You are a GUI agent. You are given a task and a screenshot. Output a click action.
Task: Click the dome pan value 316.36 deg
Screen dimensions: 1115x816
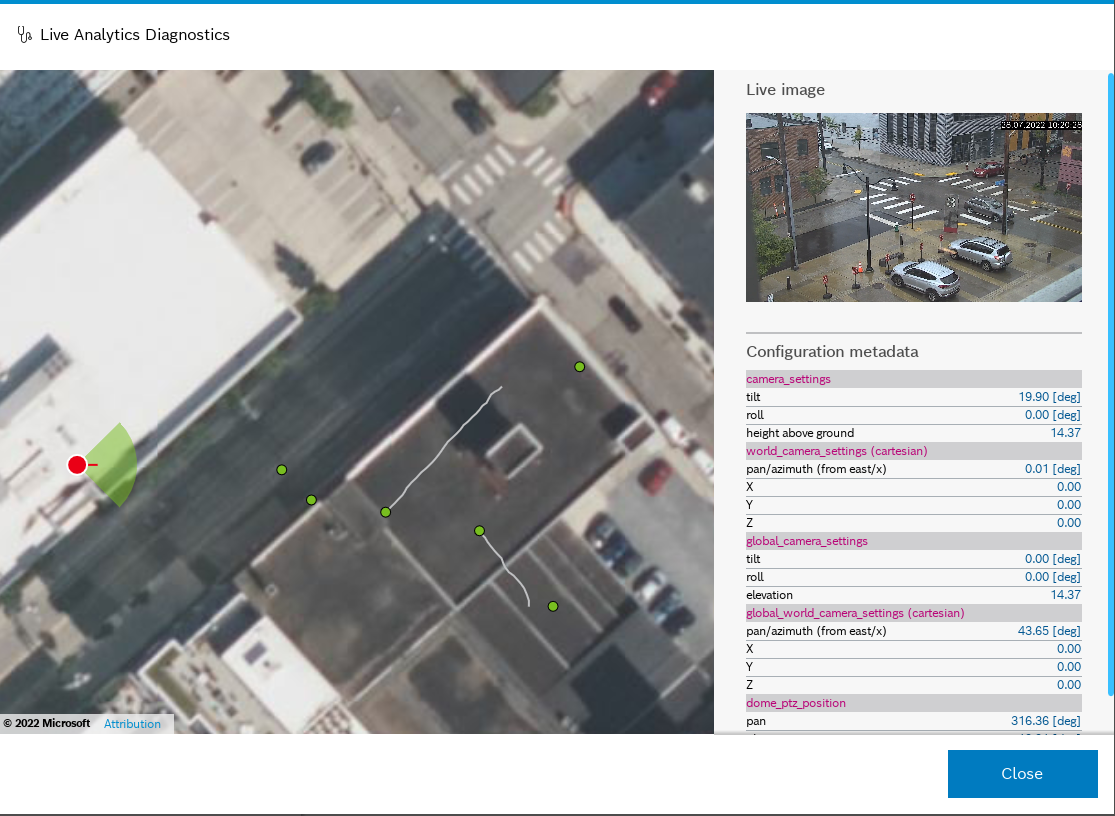(1046, 721)
